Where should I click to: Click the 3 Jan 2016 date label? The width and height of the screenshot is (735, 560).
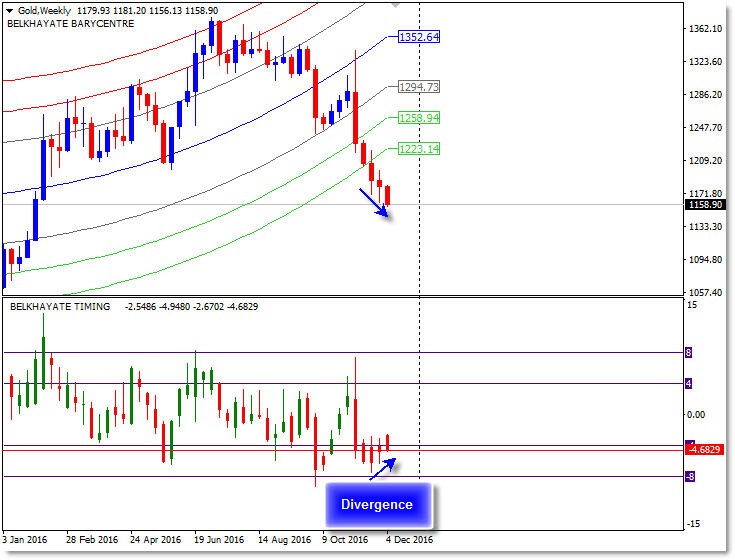[x=25, y=539]
